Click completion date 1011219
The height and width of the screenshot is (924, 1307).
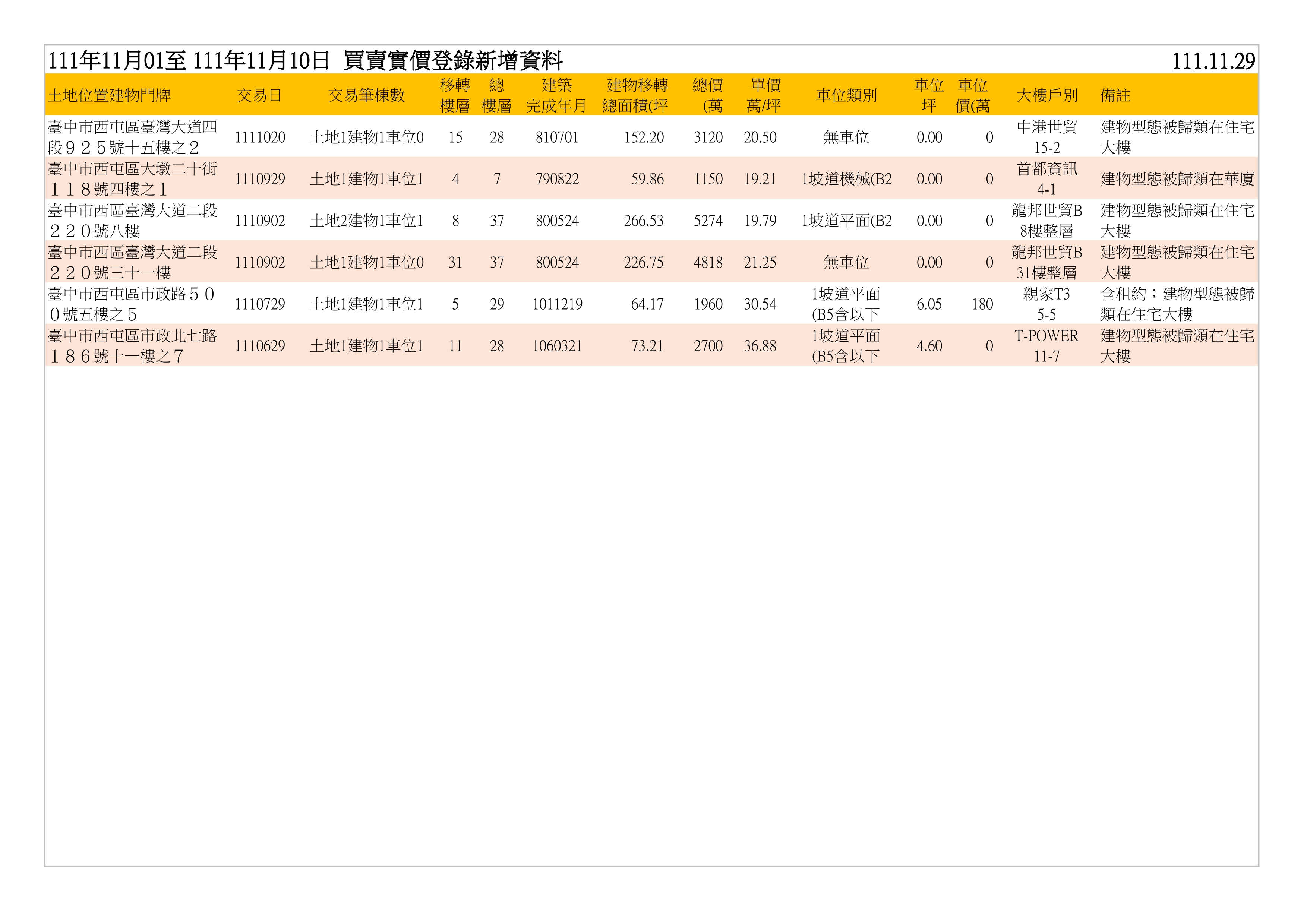click(x=557, y=304)
